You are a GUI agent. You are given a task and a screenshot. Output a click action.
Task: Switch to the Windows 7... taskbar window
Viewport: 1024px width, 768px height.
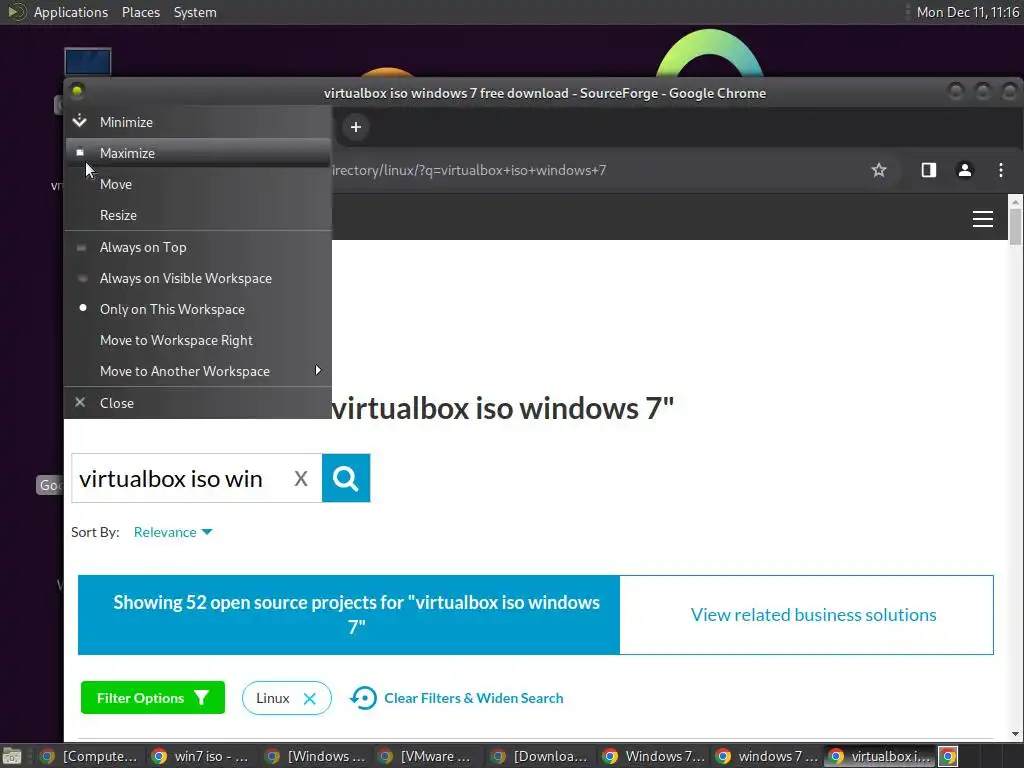pos(654,756)
